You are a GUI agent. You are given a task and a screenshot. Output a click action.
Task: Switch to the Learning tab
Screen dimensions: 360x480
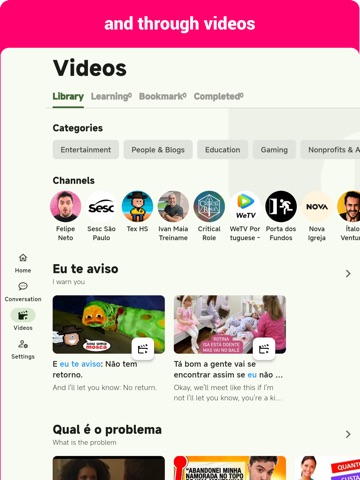tap(111, 96)
